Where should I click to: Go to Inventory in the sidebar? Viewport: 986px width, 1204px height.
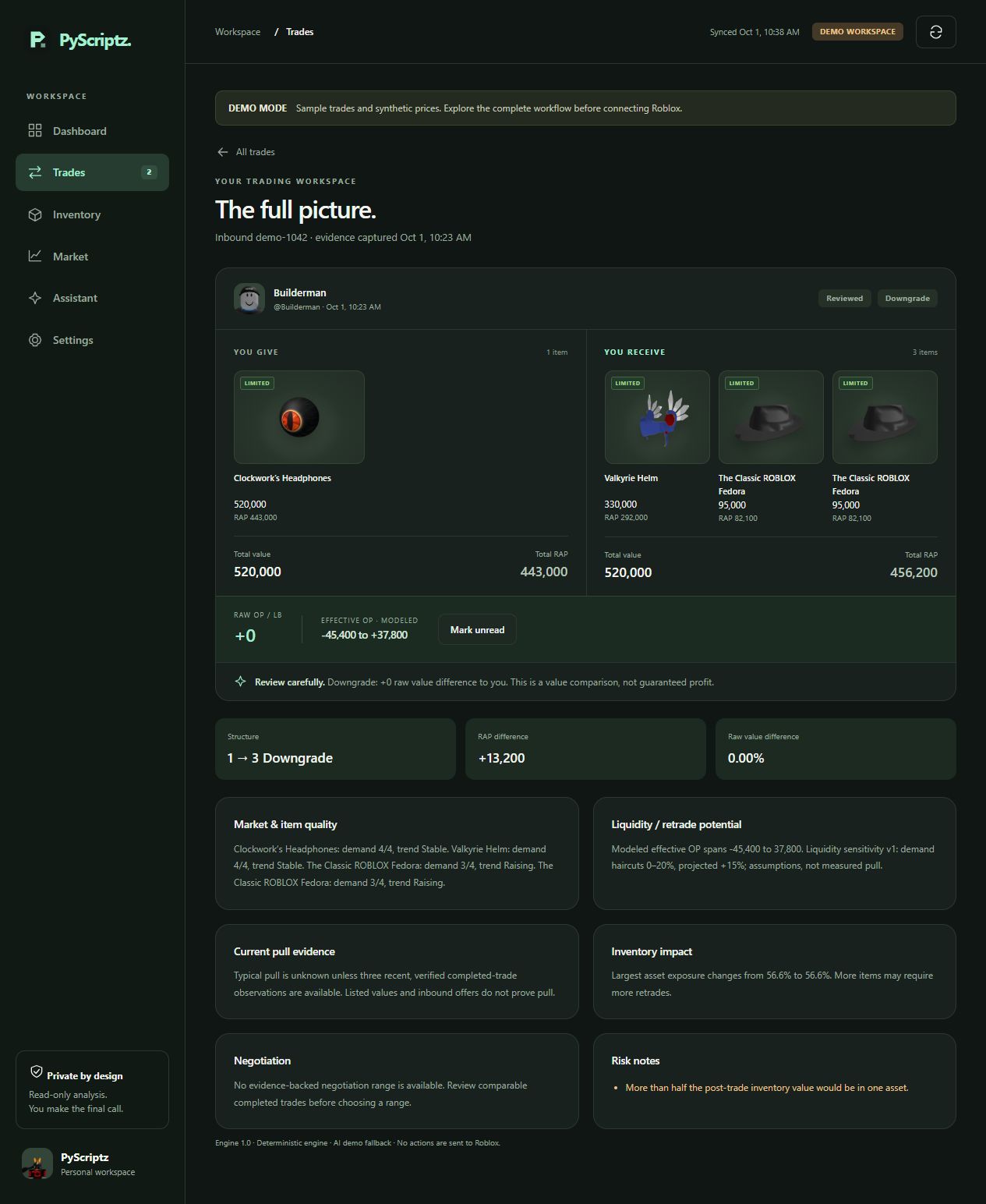tap(92, 214)
